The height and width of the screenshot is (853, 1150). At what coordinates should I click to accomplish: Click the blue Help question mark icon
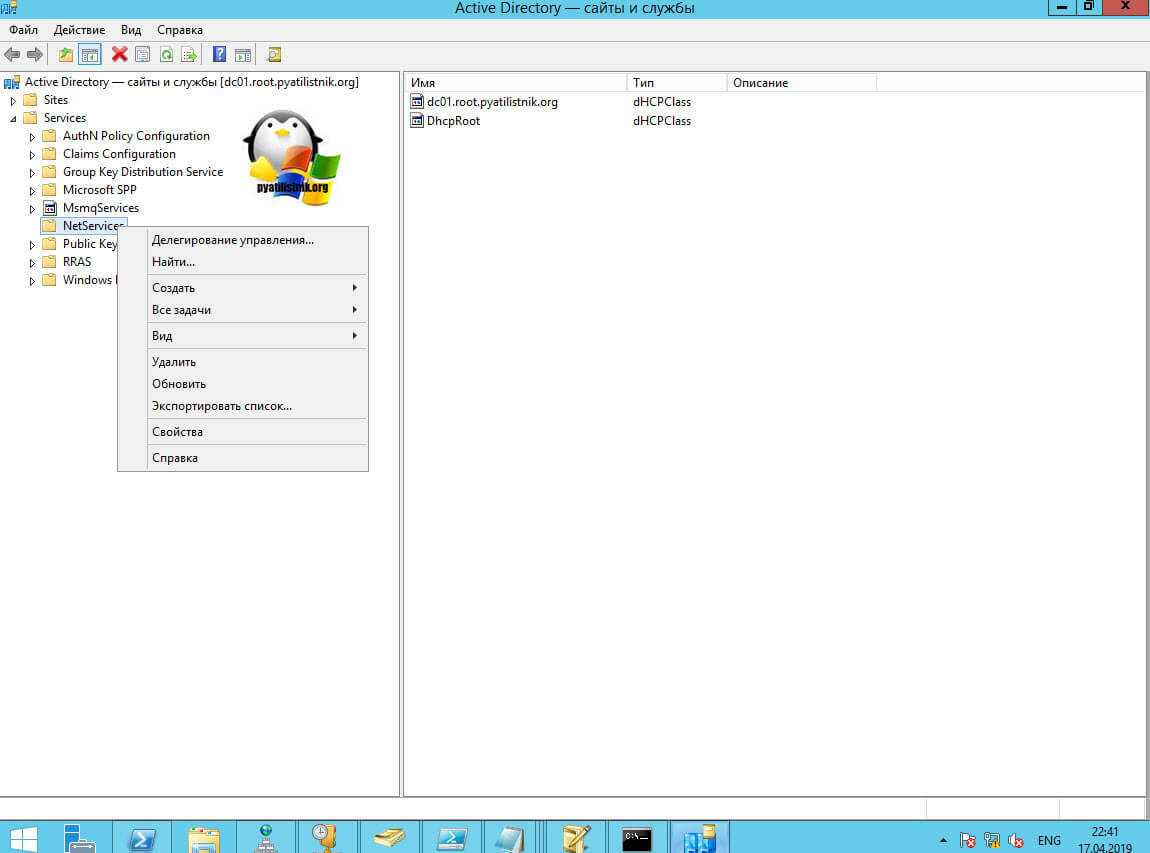pos(219,55)
